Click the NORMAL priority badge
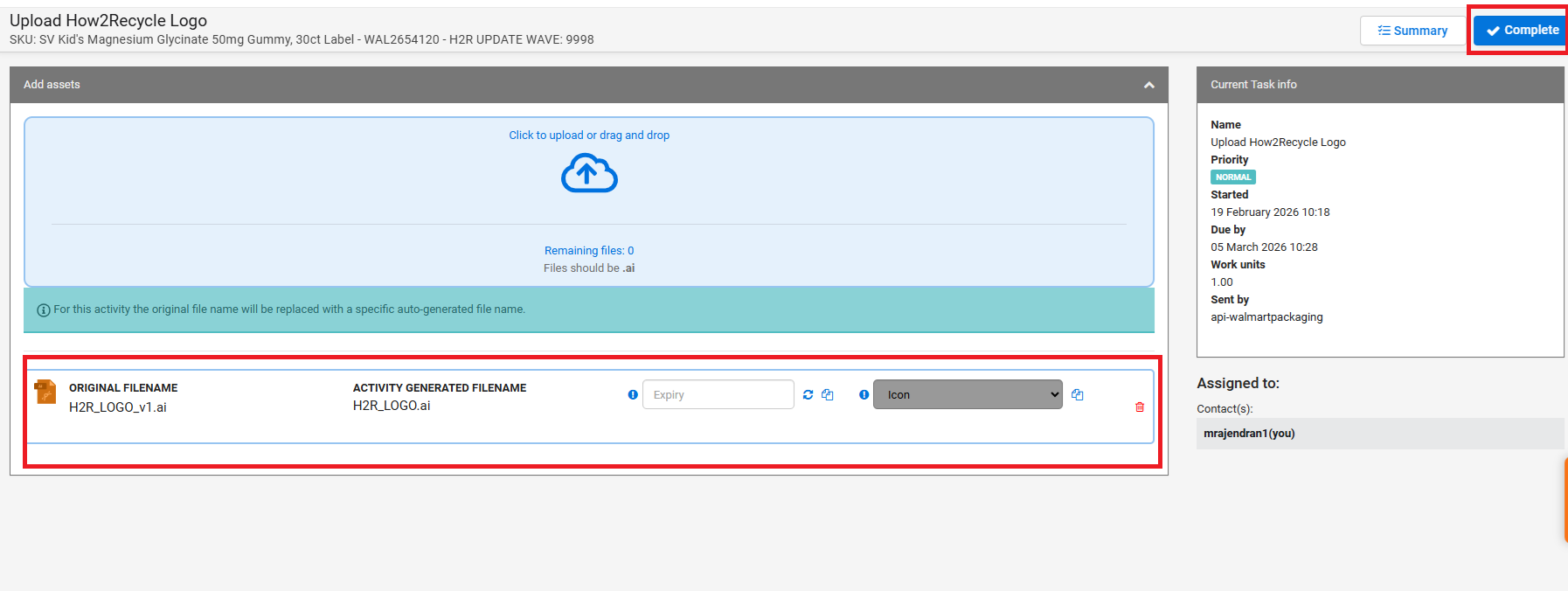This screenshot has width=1568, height=591. click(x=1232, y=177)
